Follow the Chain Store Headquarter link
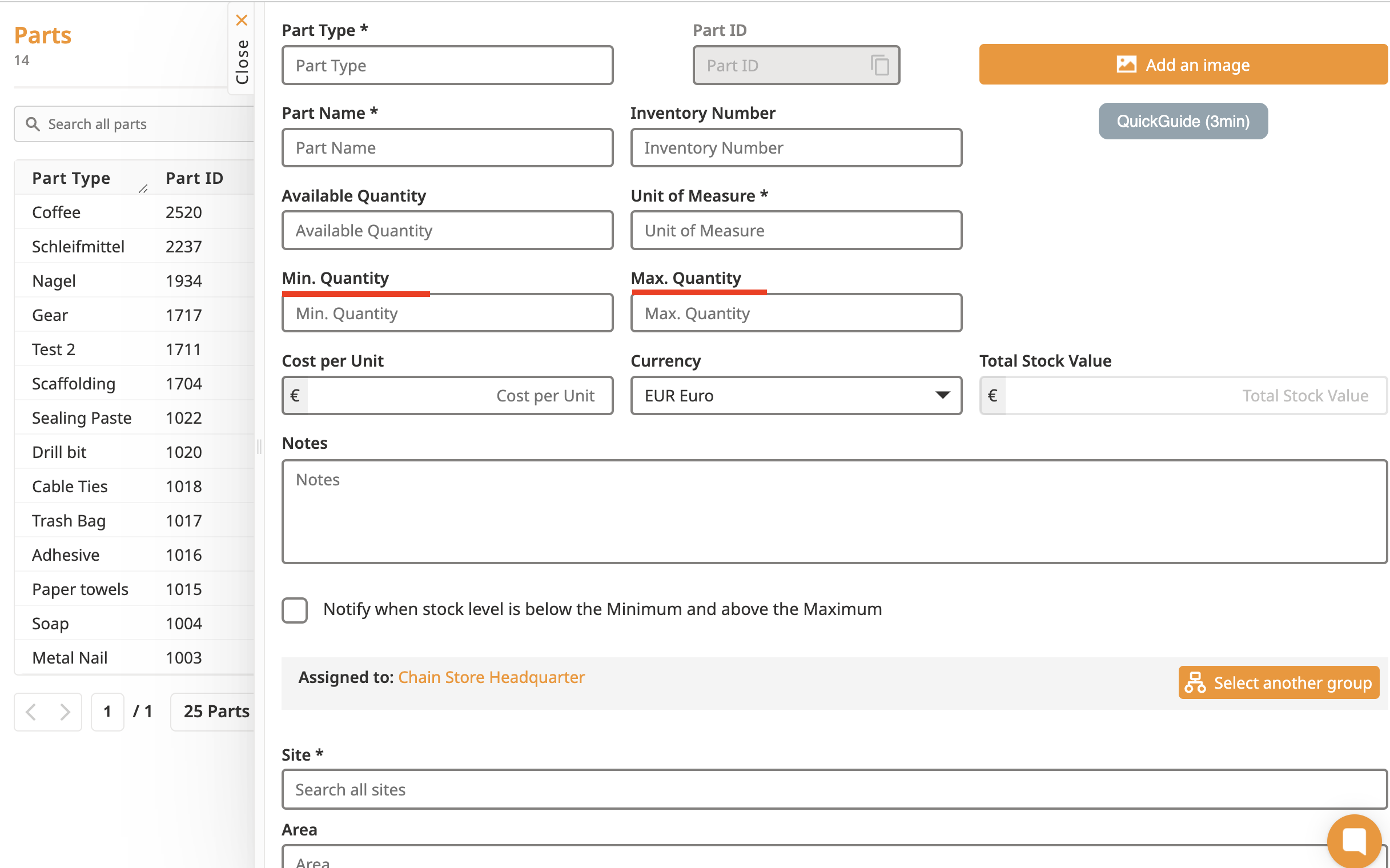This screenshot has width=1390, height=868. [x=491, y=677]
